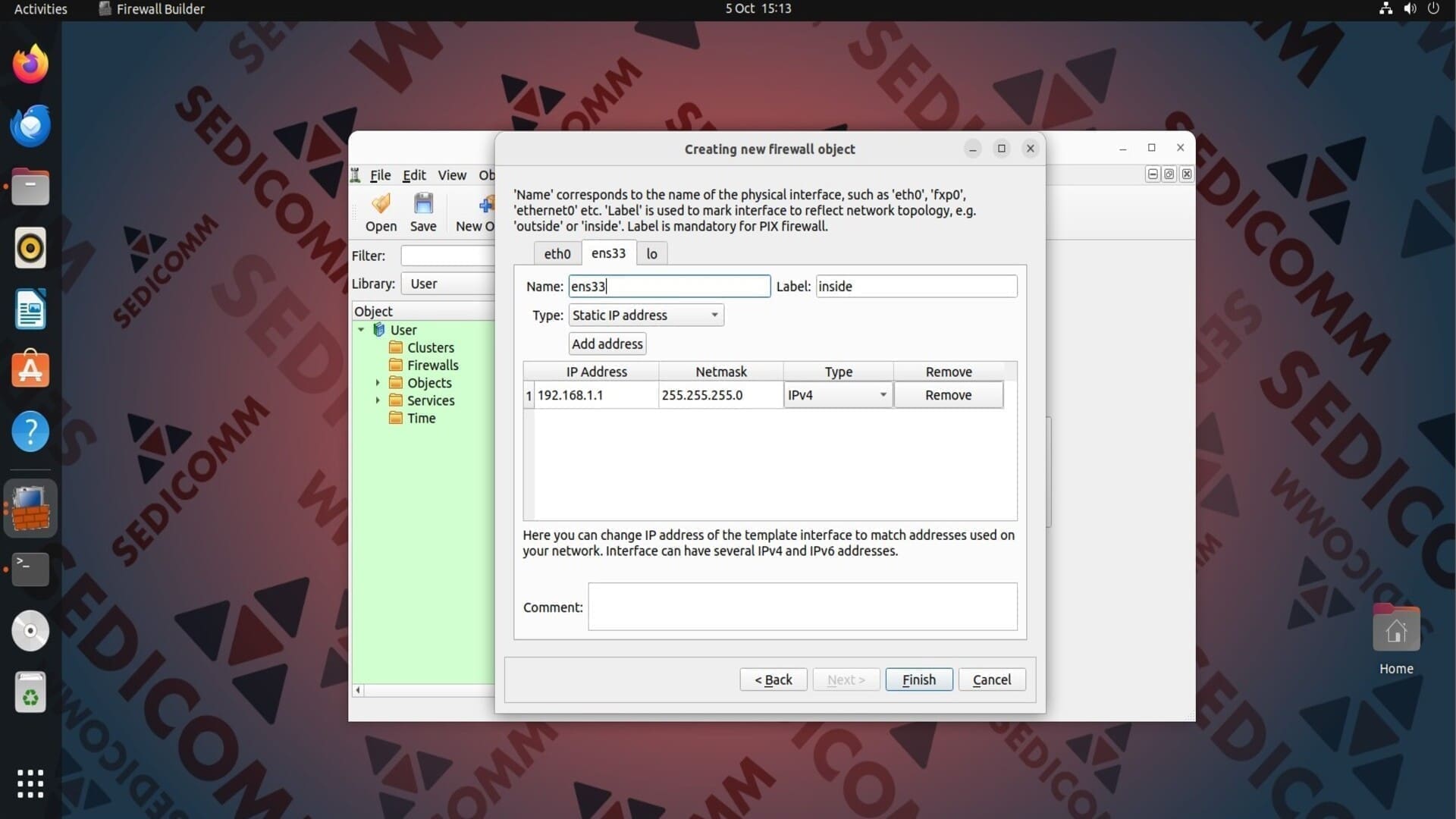Viewport: 1456px width, 819px height.
Task: Click the Netmask column header
Action: pyautogui.click(x=721, y=372)
